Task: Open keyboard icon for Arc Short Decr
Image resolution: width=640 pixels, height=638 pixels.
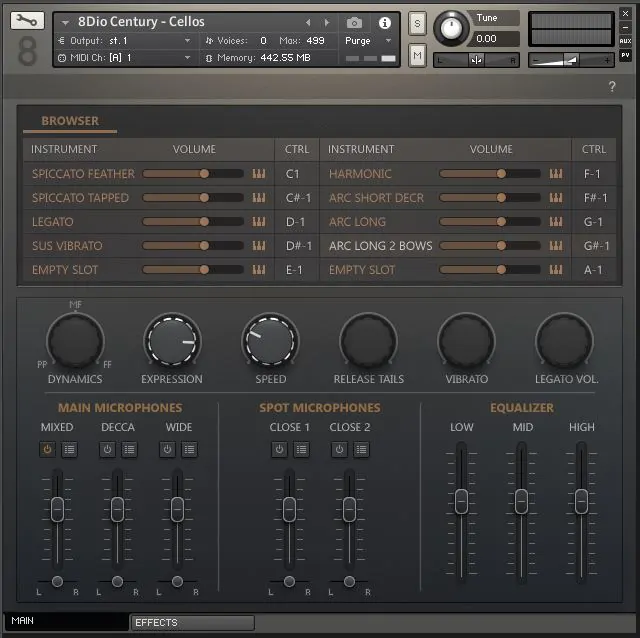Action: 556,198
